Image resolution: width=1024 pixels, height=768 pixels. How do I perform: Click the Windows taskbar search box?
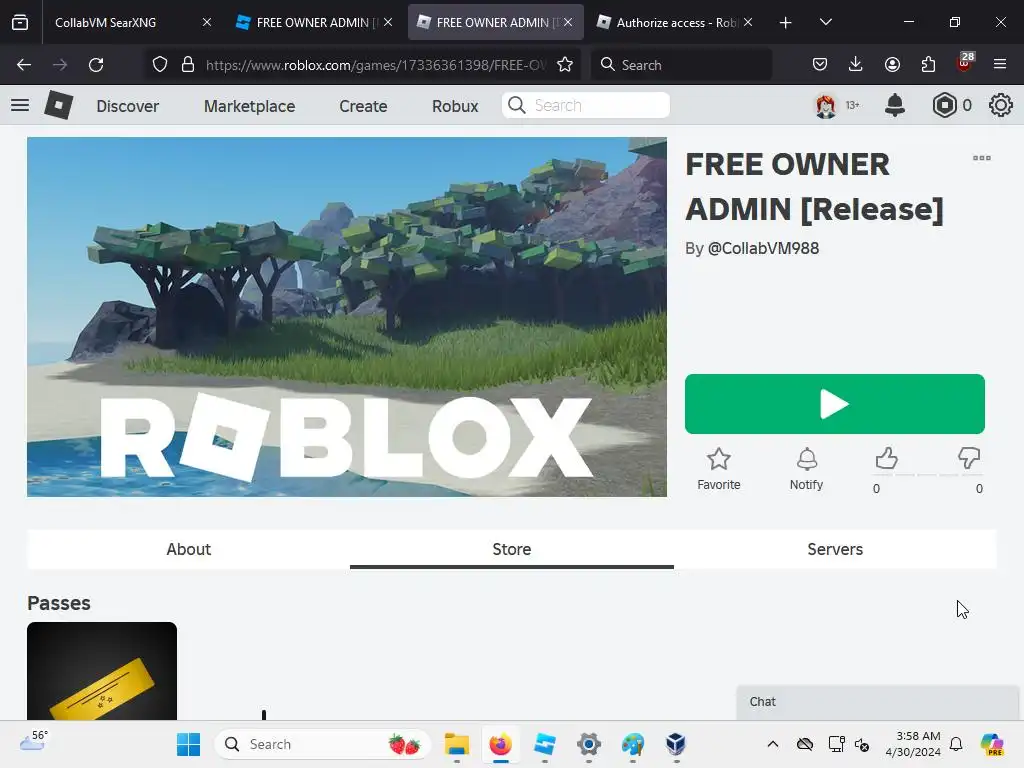[323, 744]
